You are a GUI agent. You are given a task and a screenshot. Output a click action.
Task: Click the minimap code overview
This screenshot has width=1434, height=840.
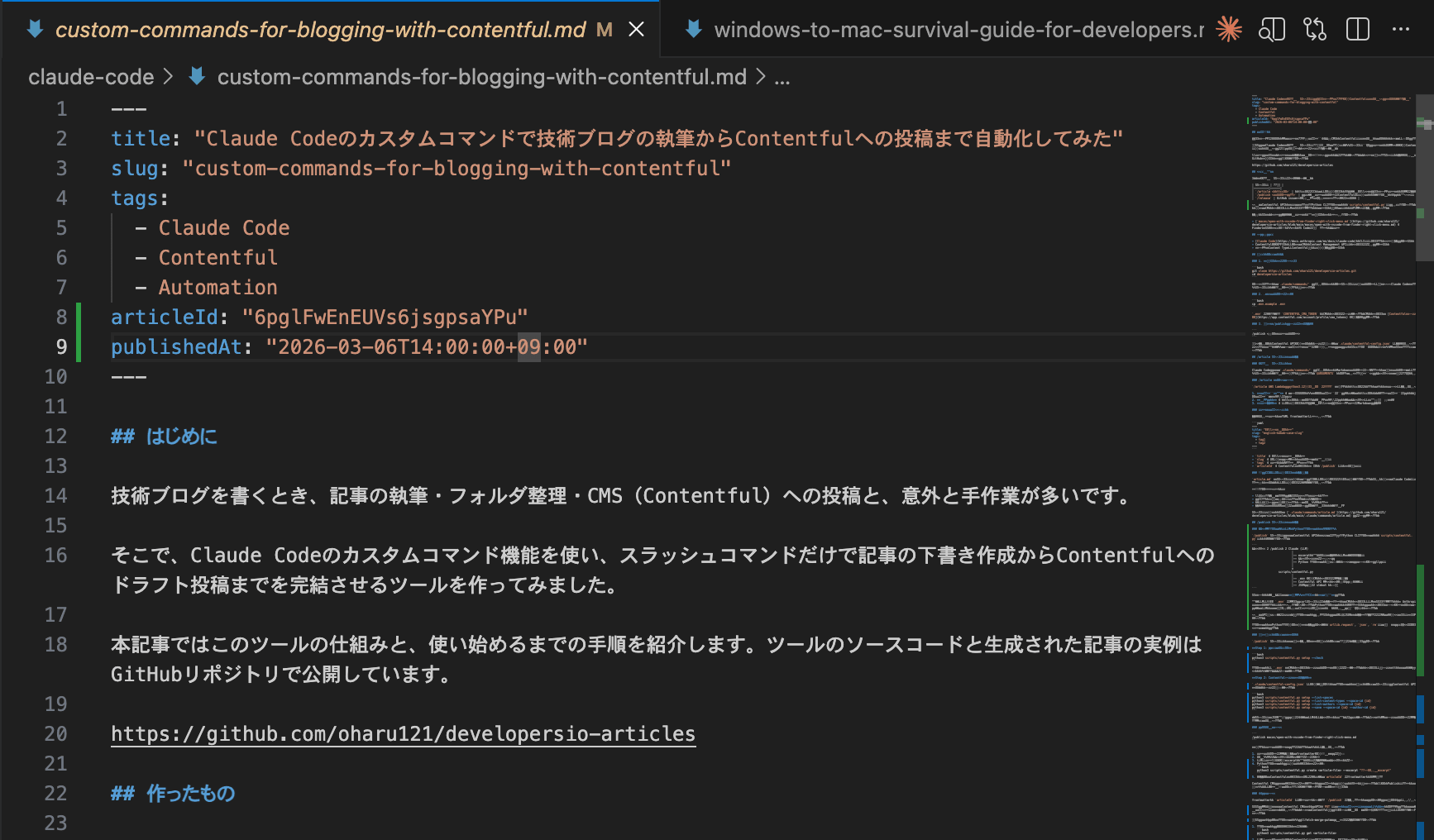tap(1331, 413)
